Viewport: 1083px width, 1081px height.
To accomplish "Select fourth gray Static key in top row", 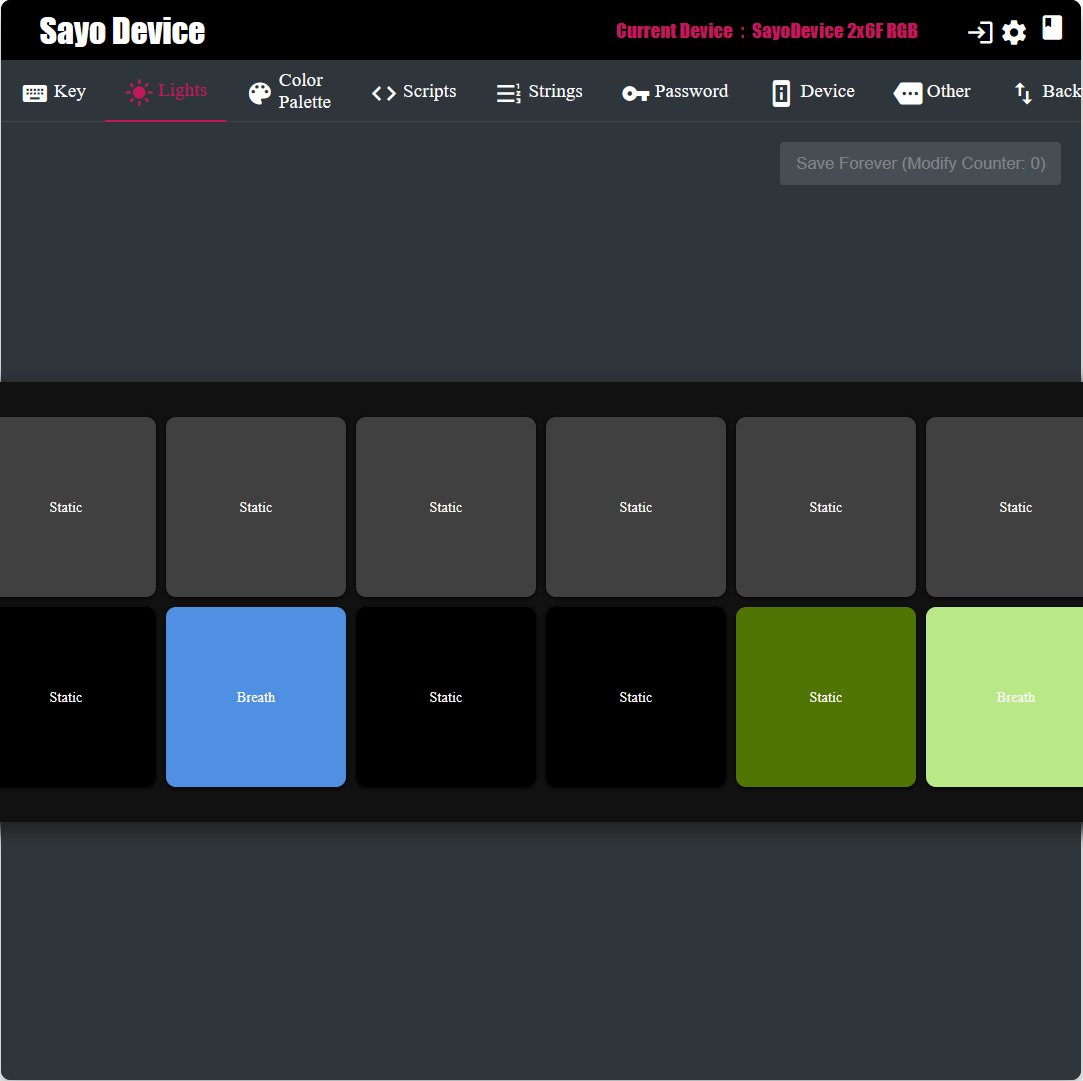I will point(635,507).
